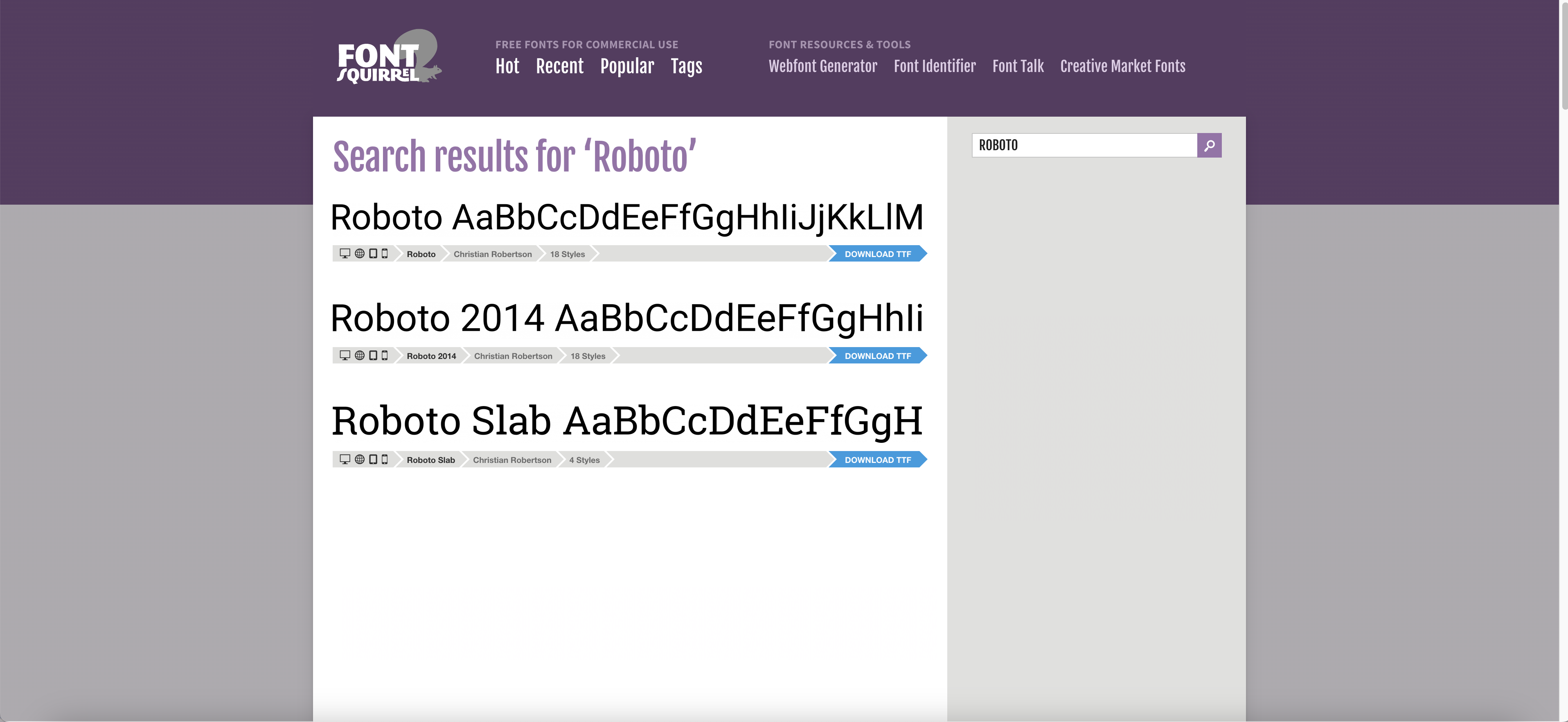Click Christian Robertson in Roboto 2014 row

pos(513,356)
